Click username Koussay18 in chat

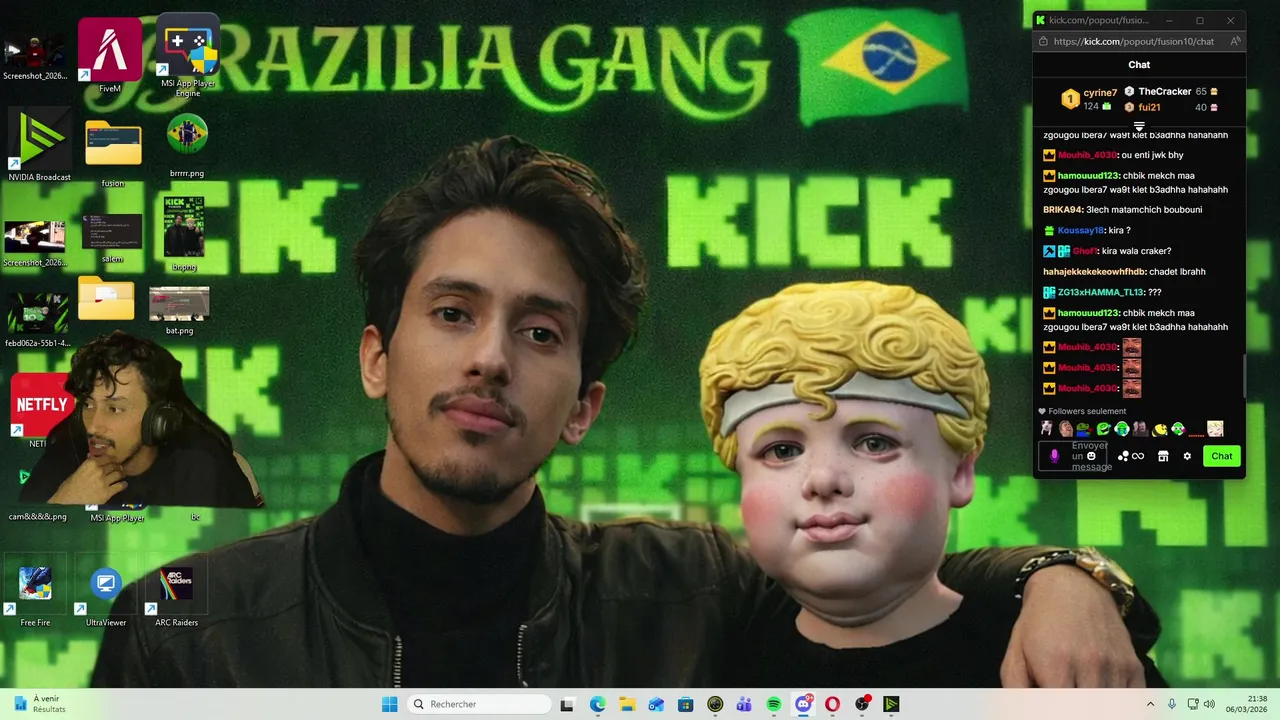click(1081, 230)
